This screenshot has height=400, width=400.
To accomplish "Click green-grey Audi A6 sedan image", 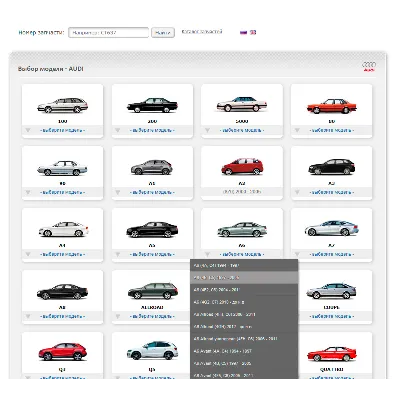I will point(242,229).
